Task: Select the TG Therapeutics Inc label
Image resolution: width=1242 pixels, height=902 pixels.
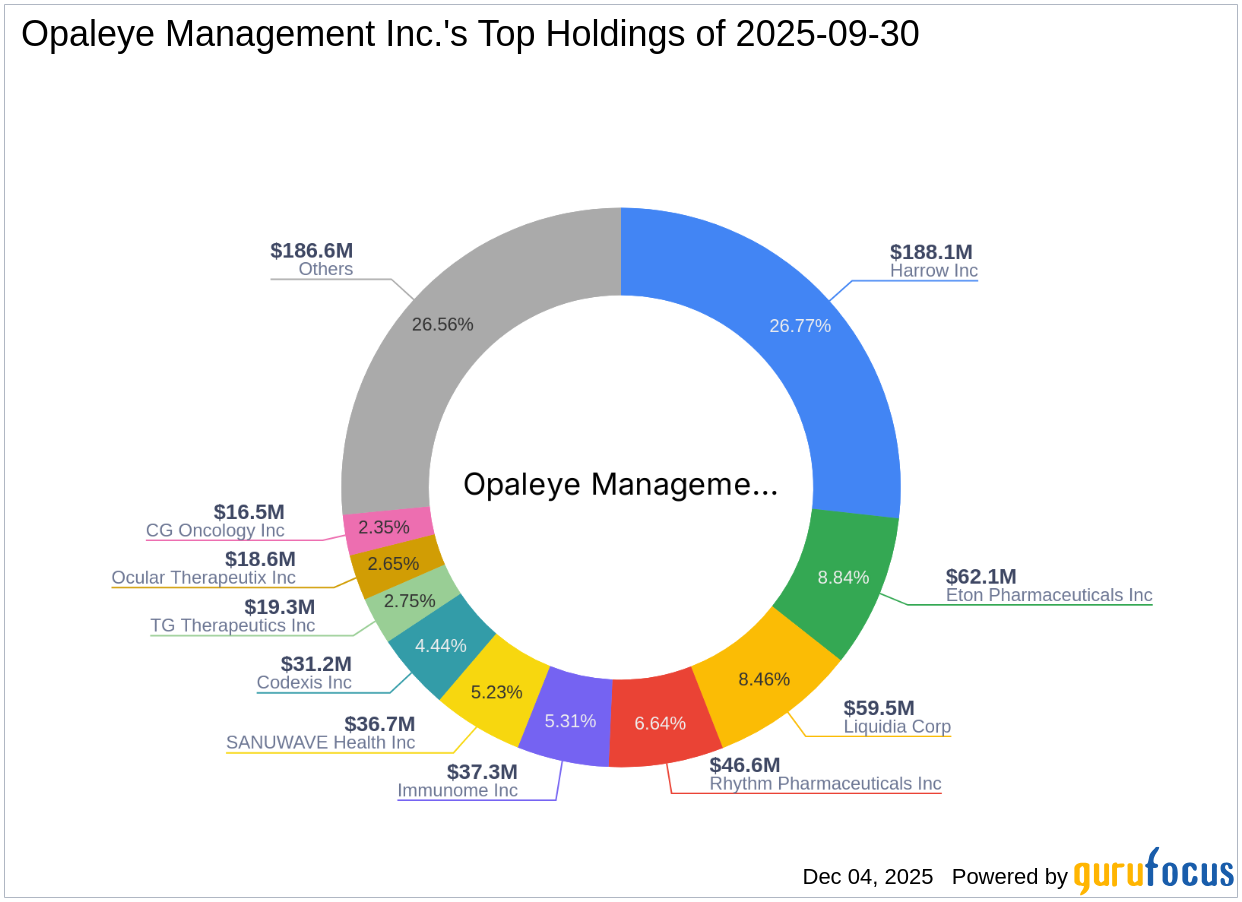Action: coord(233,626)
